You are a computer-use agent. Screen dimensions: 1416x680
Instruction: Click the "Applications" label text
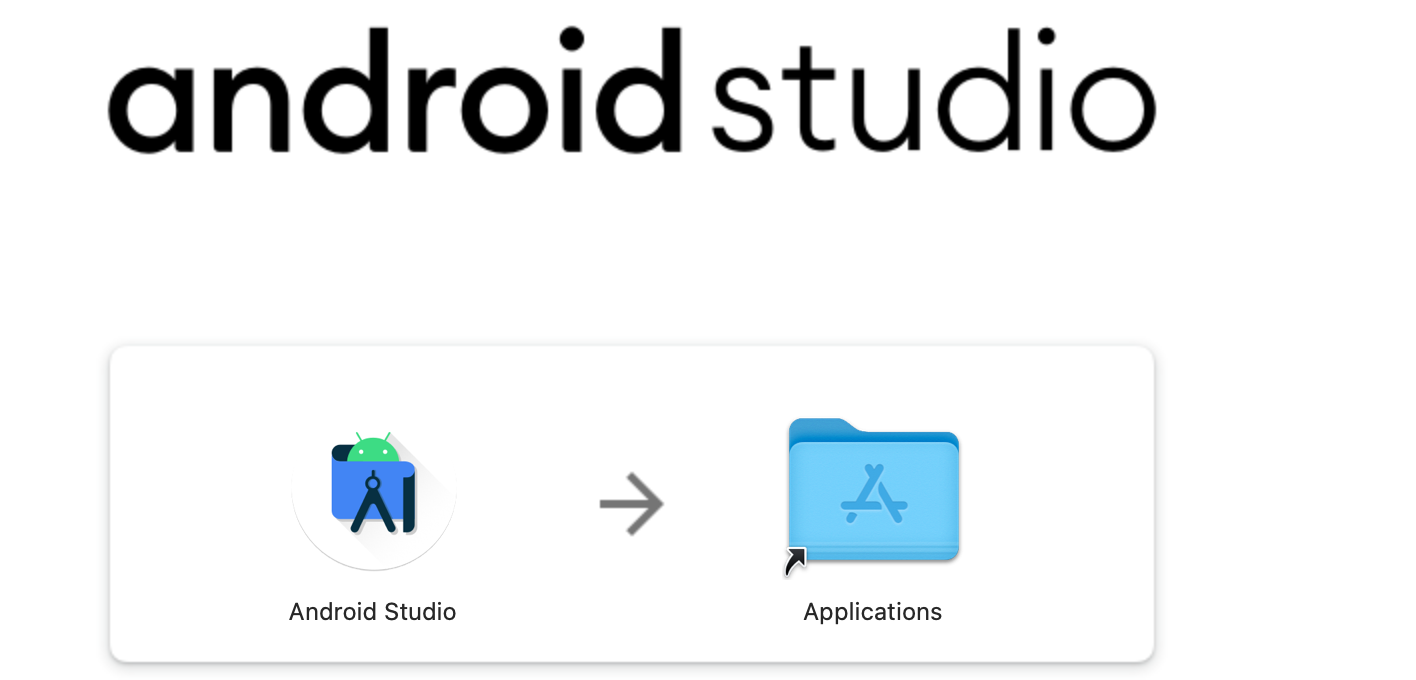[x=873, y=612]
